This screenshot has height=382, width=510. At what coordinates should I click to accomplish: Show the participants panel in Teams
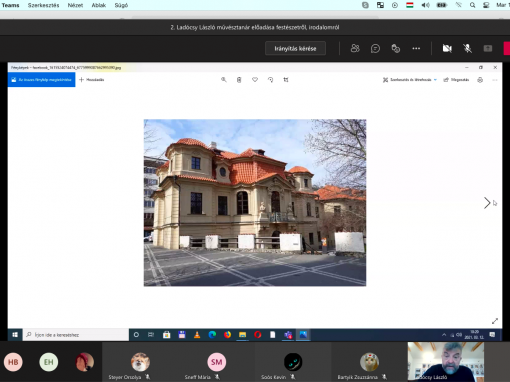pyautogui.click(x=355, y=49)
